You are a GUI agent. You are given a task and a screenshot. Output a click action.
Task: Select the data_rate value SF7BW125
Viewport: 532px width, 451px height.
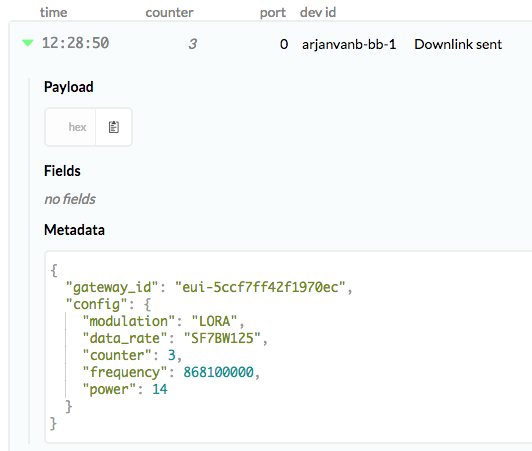point(222,338)
